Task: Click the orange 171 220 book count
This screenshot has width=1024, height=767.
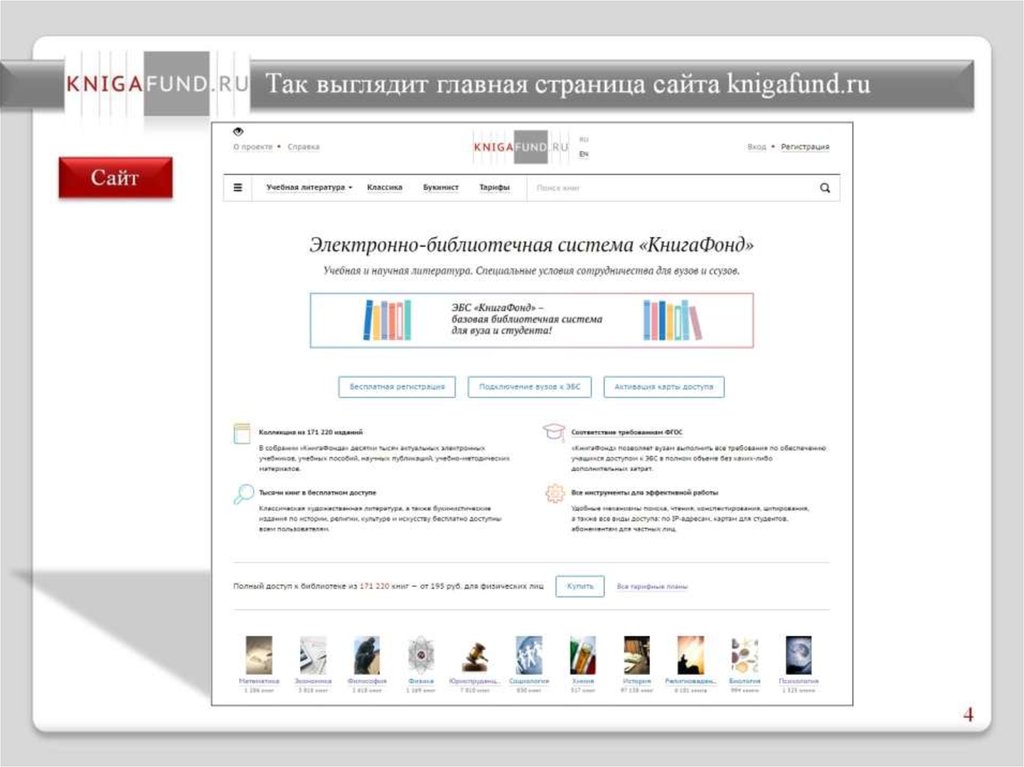Action: 374,586
